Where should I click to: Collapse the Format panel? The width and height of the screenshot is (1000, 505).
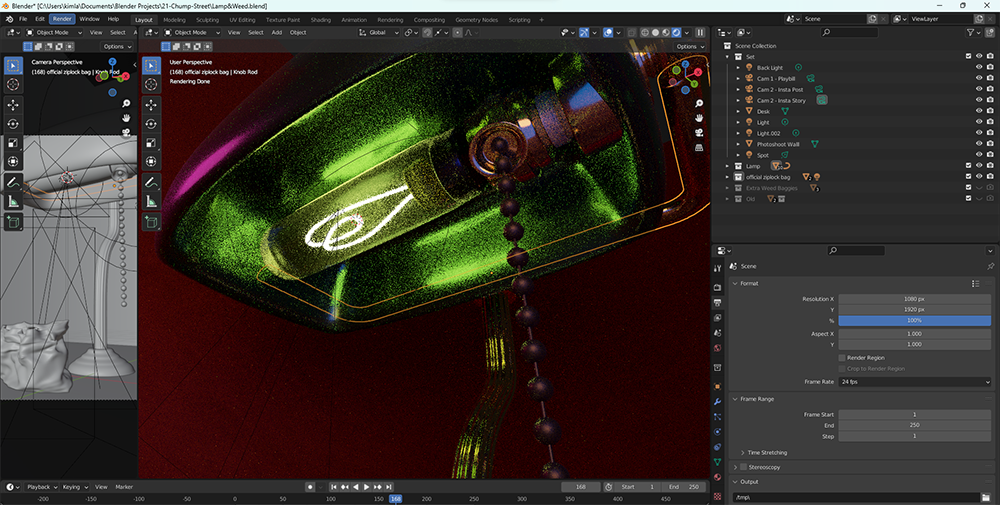pos(735,283)
